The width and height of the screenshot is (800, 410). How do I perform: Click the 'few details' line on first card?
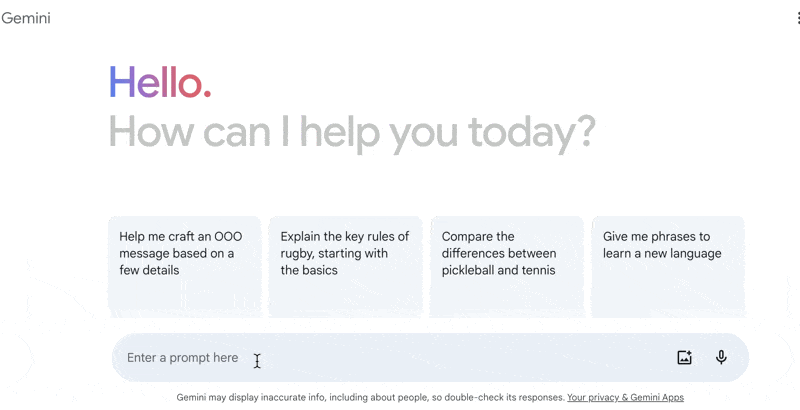(149, 270)
